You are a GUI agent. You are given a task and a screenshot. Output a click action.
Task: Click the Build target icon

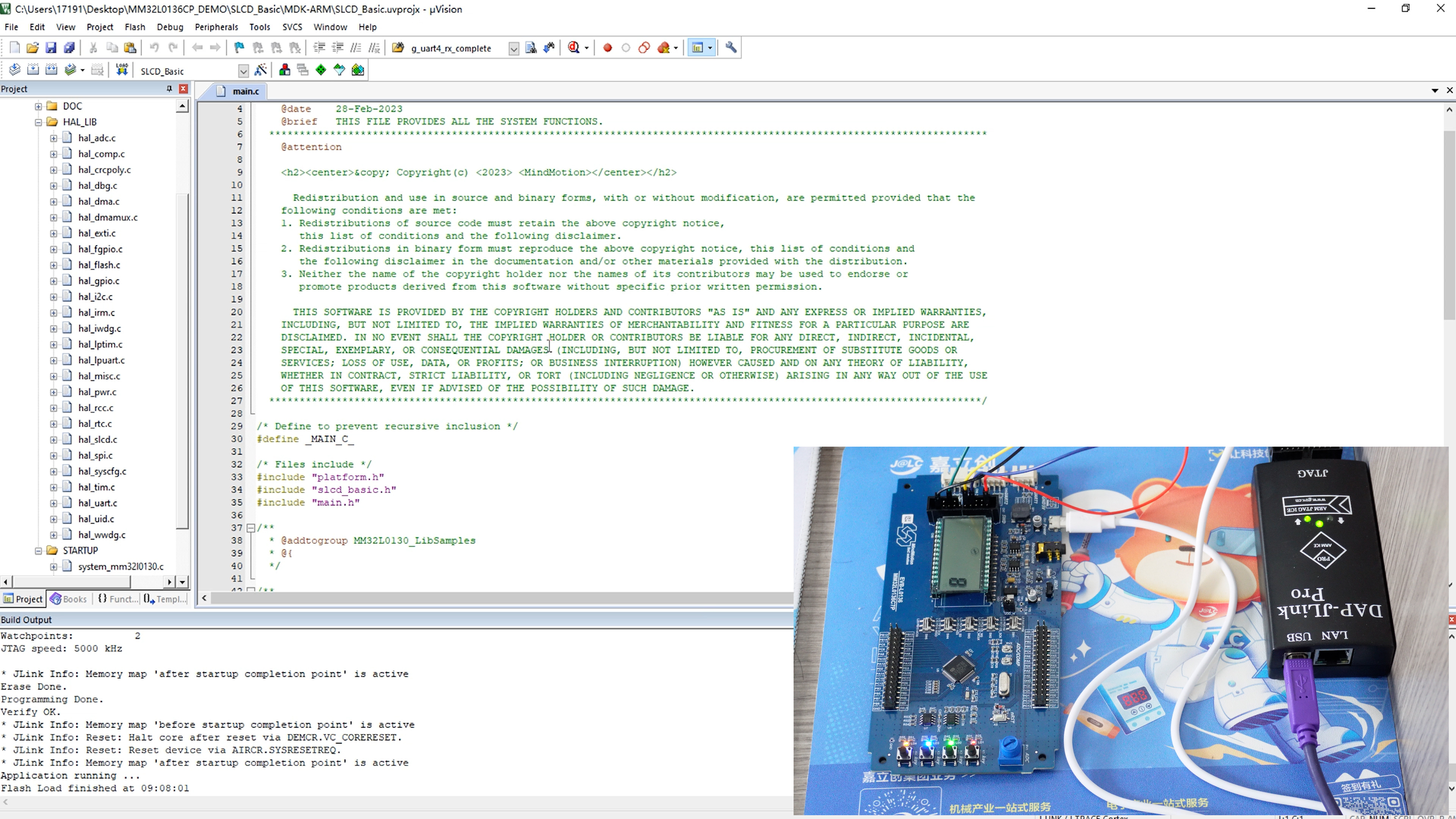(33, 70)
